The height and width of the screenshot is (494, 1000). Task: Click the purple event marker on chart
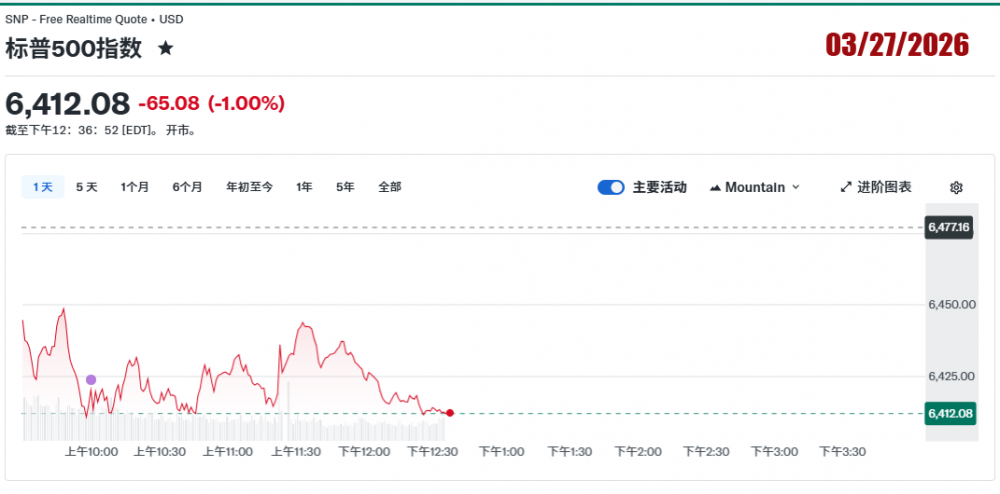[x=91, y=380]
